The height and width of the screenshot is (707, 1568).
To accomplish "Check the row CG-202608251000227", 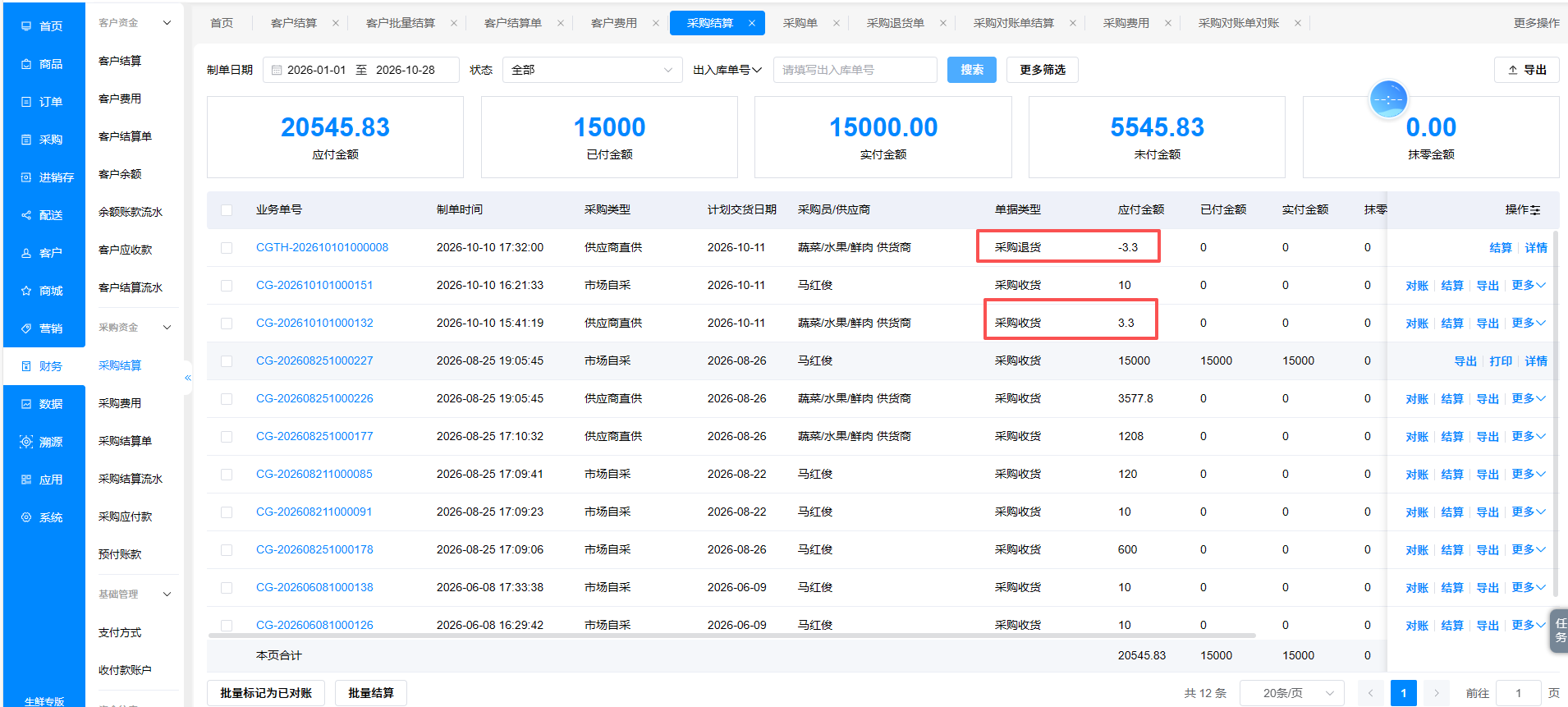I will coord(227,361).
